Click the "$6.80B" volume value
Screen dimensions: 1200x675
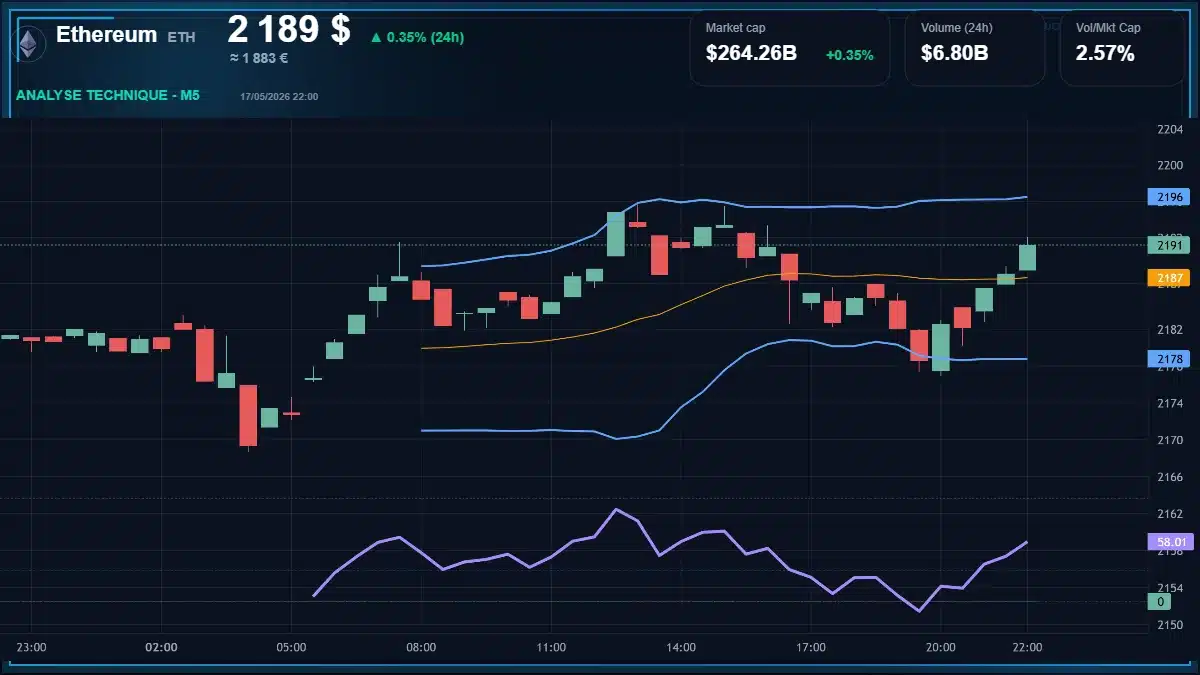pyautogui.click(x=955, y=54)
